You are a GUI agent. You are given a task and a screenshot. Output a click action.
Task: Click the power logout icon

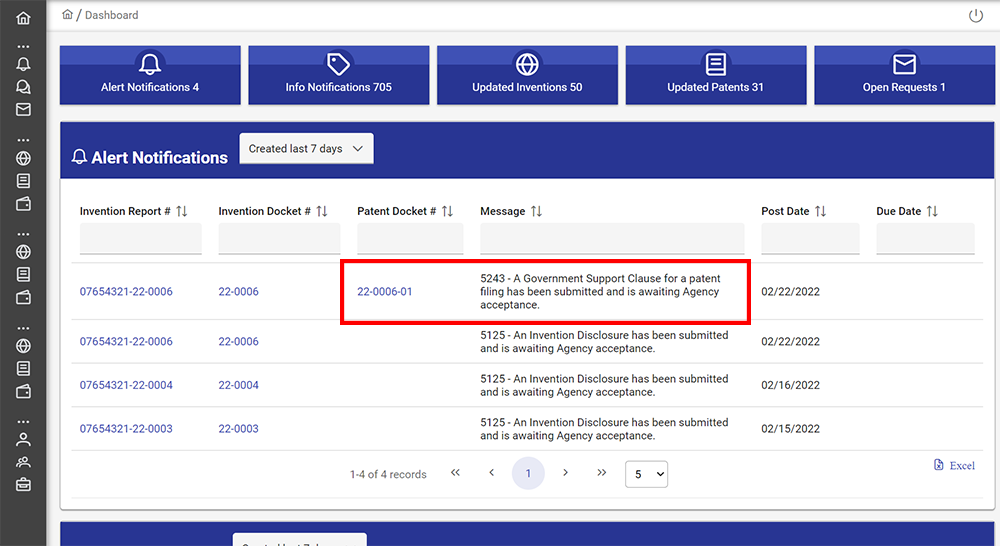[x=976, y=16]
